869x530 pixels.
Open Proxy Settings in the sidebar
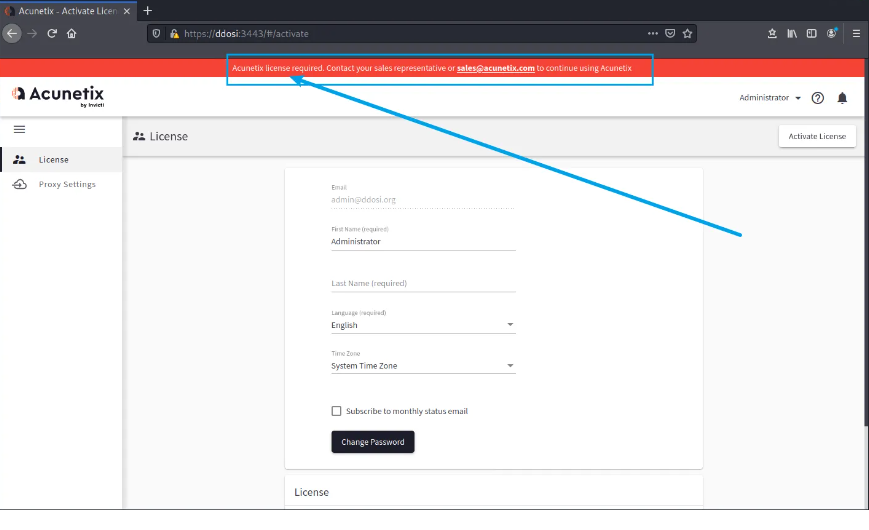[x=61, y=184]
